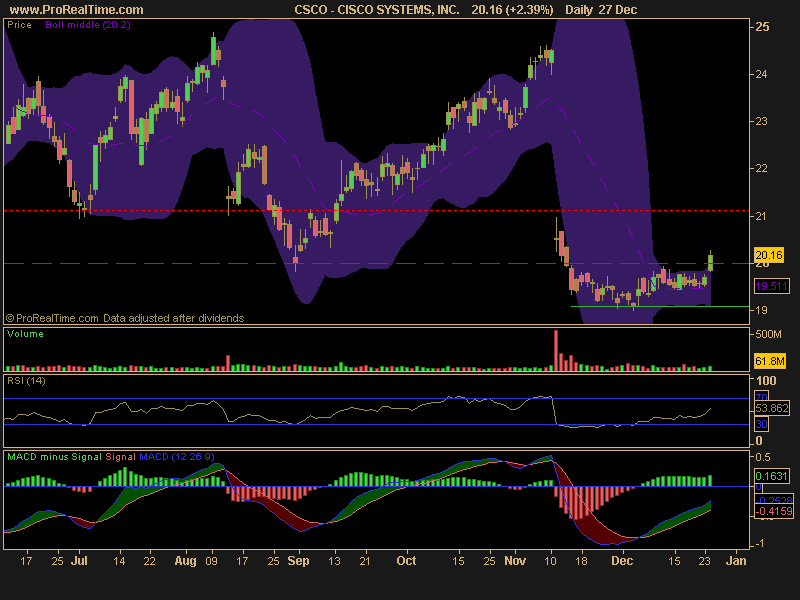Click the 61.8M volume value tag
This screenshot has height=600, width=800.
(x=769, y=361)
